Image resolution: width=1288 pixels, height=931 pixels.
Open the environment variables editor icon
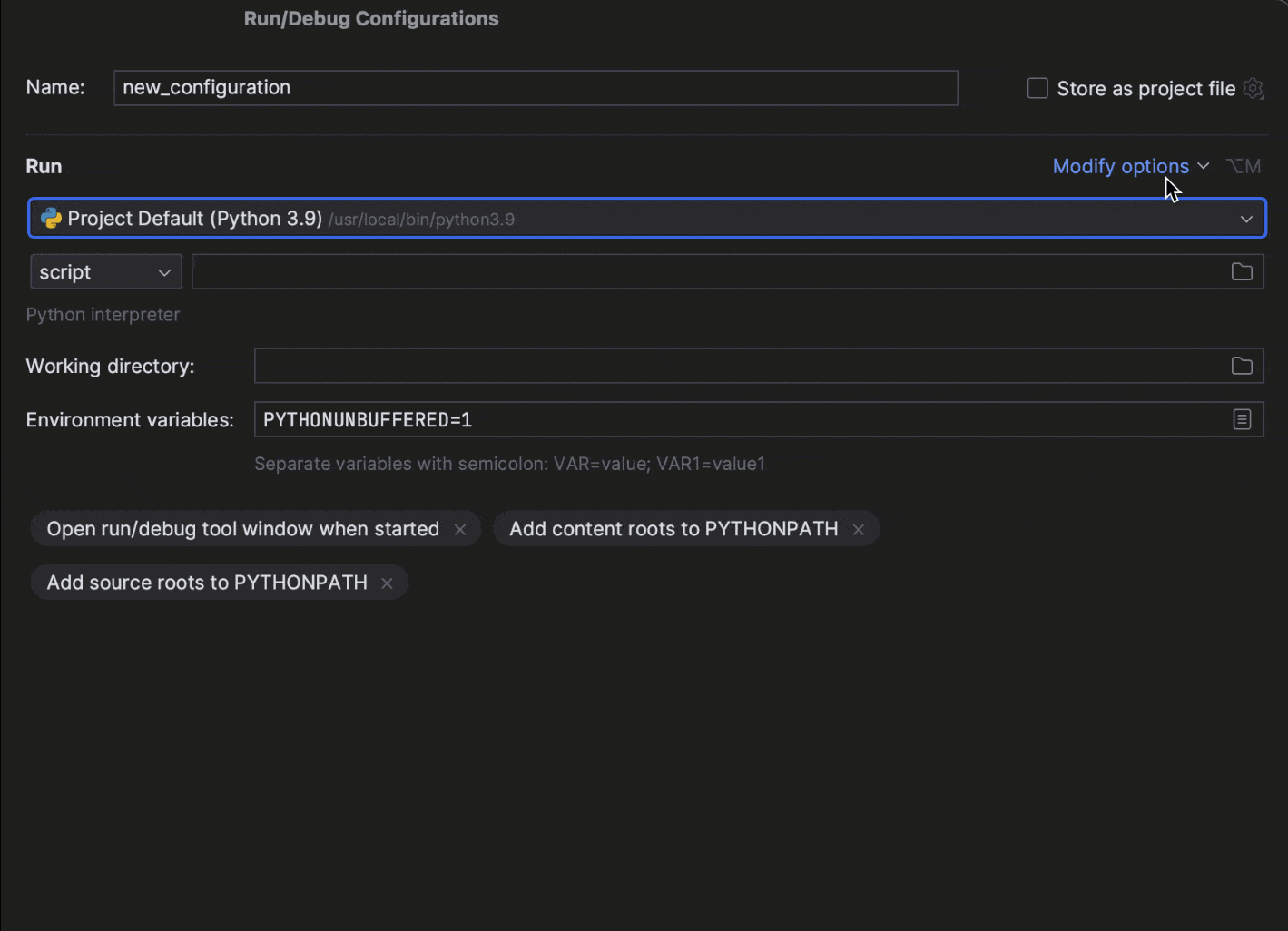[x=1242, y=419]
